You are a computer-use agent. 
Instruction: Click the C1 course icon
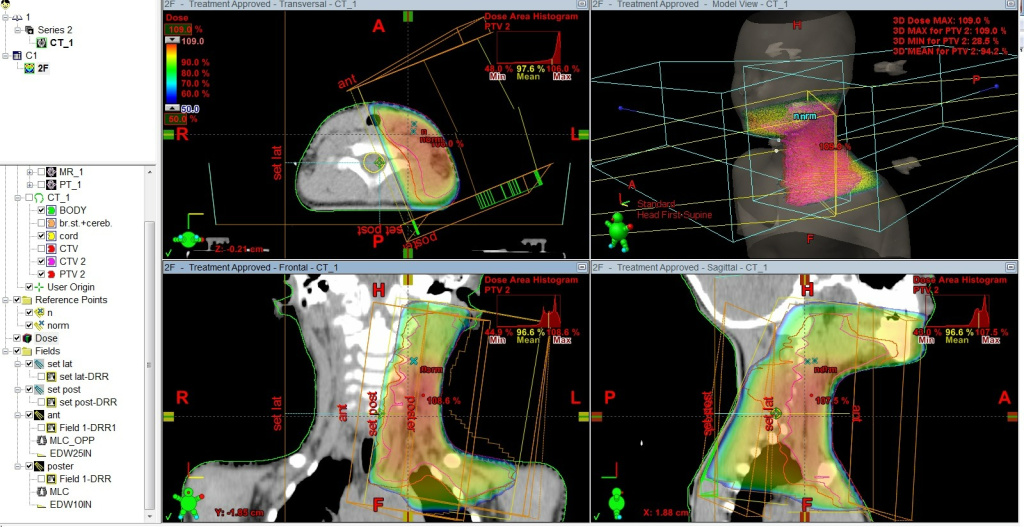17,56
